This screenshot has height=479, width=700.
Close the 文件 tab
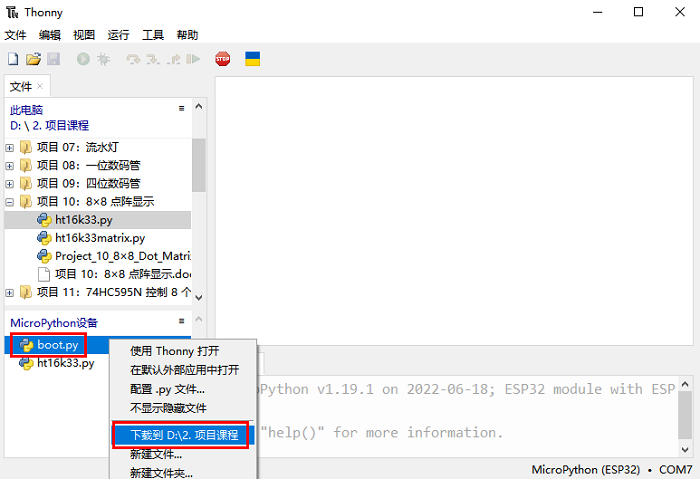coord(40,86)
